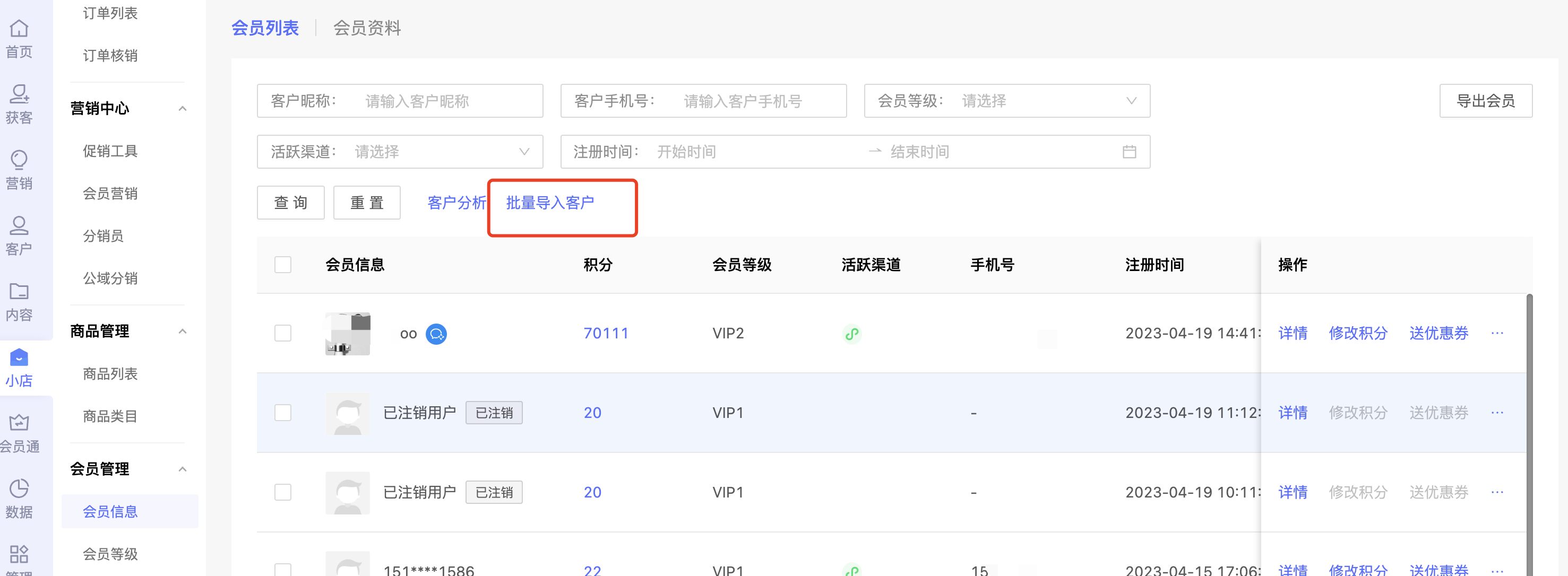1568x576 pixels.
Task: Click the 导出会员 export button
Action: pos(1485,100)
